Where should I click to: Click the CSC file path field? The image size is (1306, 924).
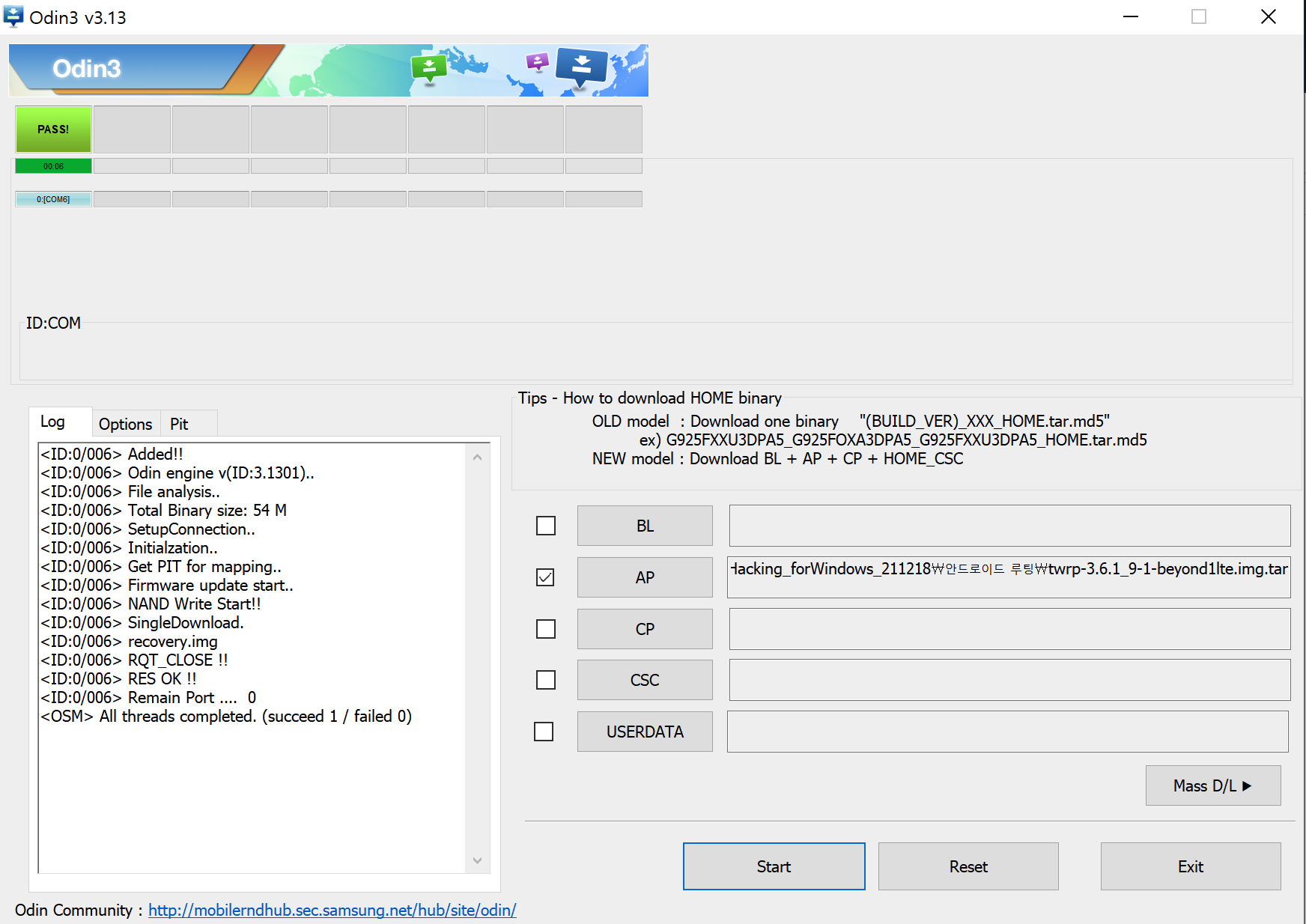1009,680
